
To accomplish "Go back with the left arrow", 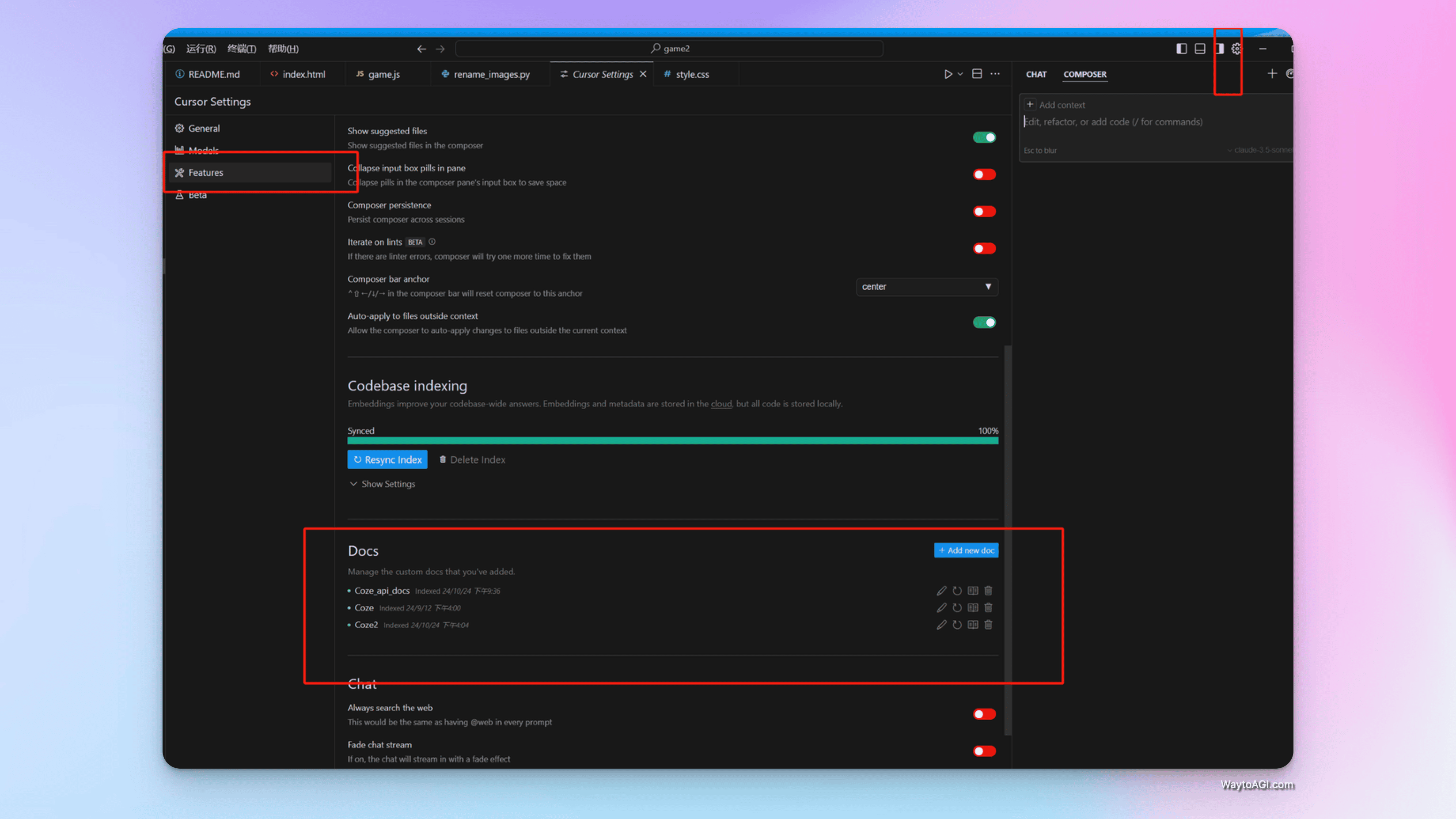I will [421, 49].
